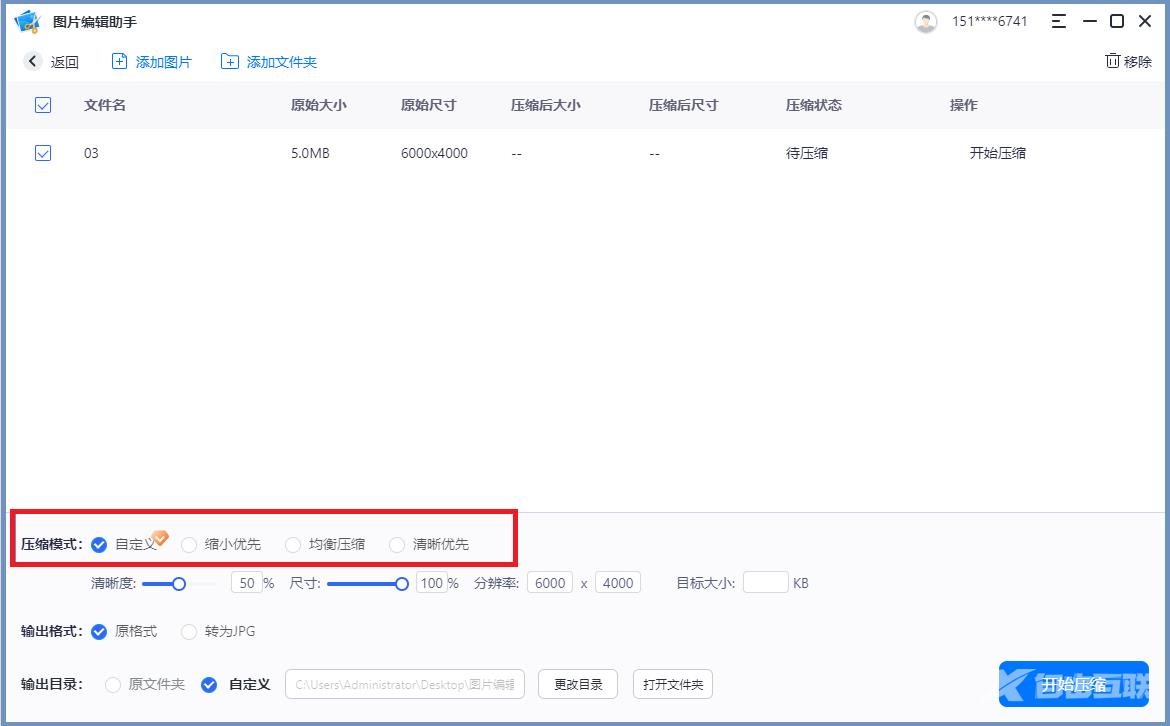Click the back arrow icon beside 返回

click(33, 62)
